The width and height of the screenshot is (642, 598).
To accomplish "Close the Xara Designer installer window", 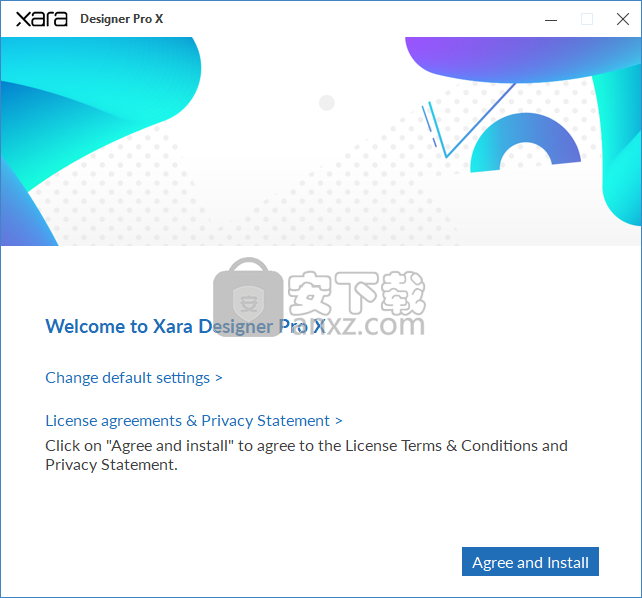I will [x=623, y=19].
